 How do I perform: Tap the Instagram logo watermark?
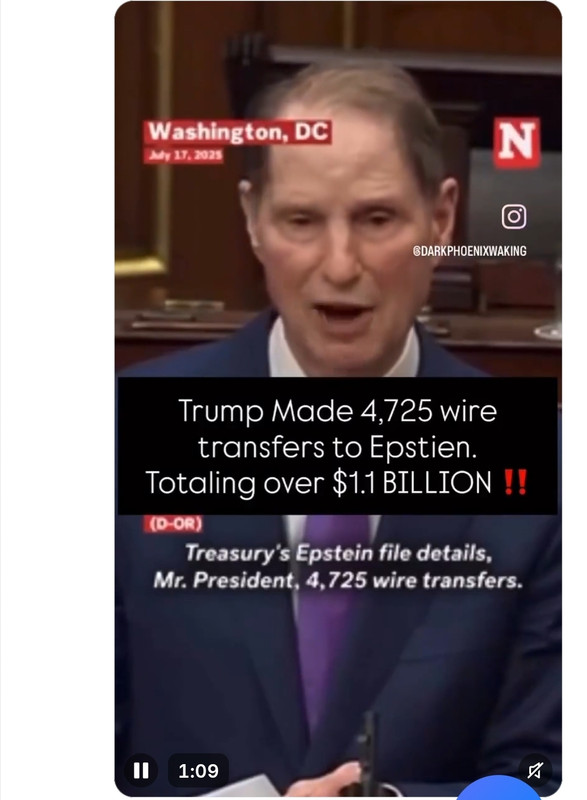click(x=514, y=216)
